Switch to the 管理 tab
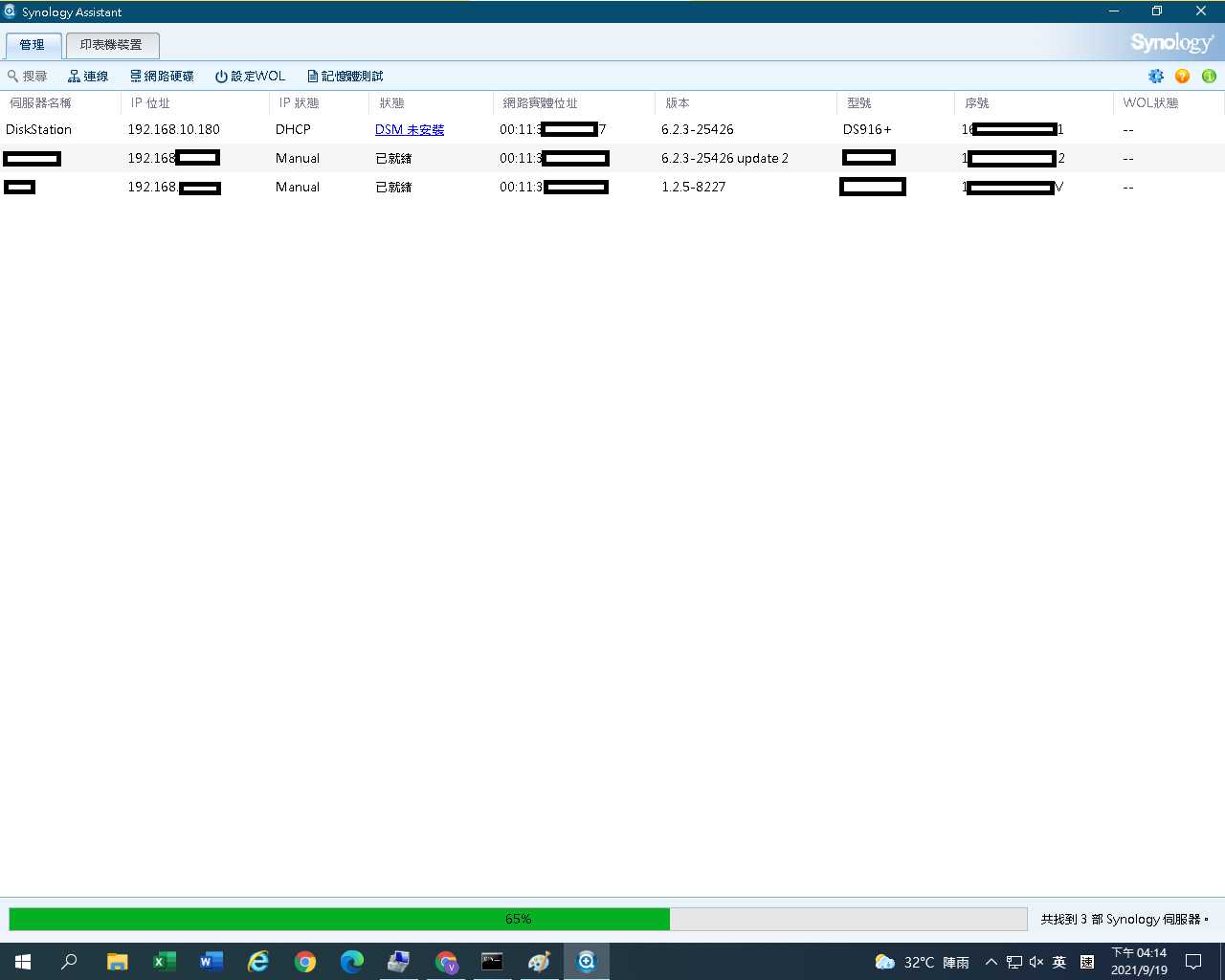Viewport: 1225px width, 980px height. [x=33, y=45]
